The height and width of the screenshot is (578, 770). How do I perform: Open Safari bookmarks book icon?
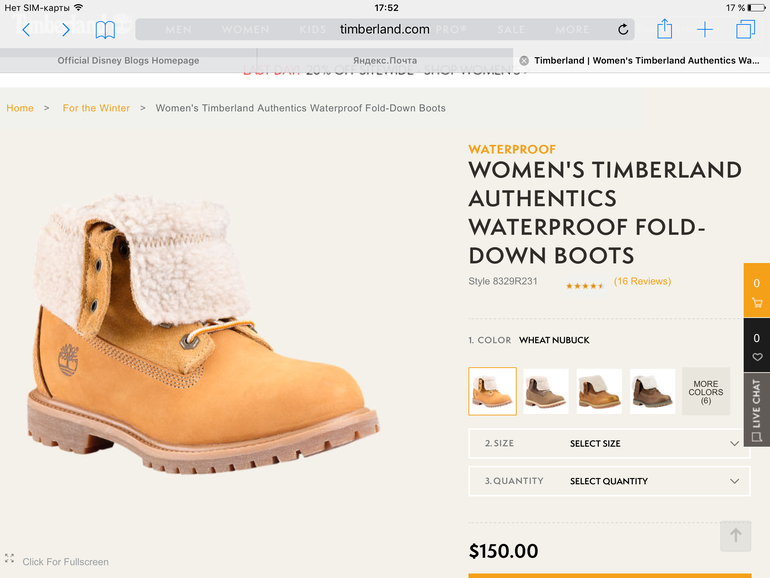pyautogui.click(x=105, y=30)
